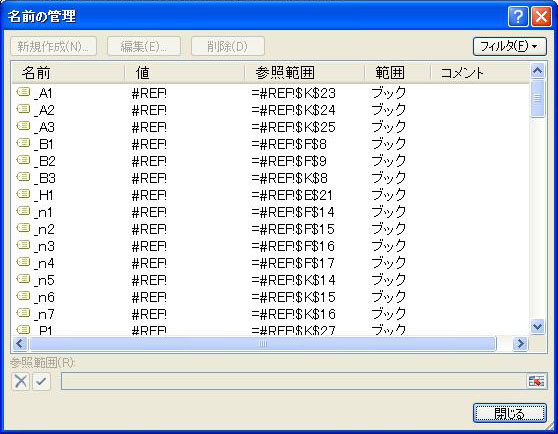Click the name tag icon beside _n4
The height and width of the screenshot is (434, 558).
pos(23,263)
